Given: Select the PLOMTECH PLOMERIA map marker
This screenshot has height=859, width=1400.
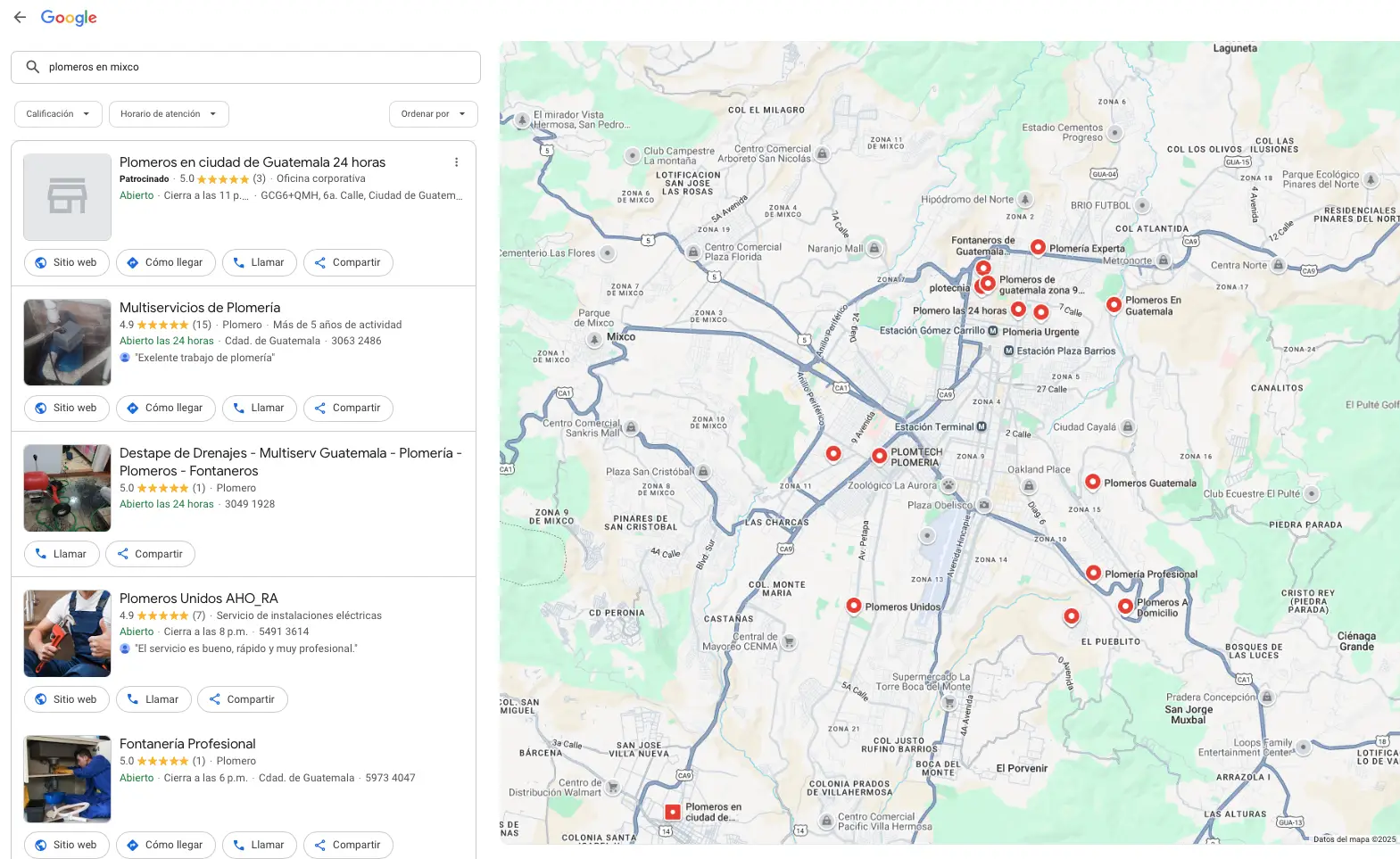Looking at the screenshot, I should [x=879, y=456].
